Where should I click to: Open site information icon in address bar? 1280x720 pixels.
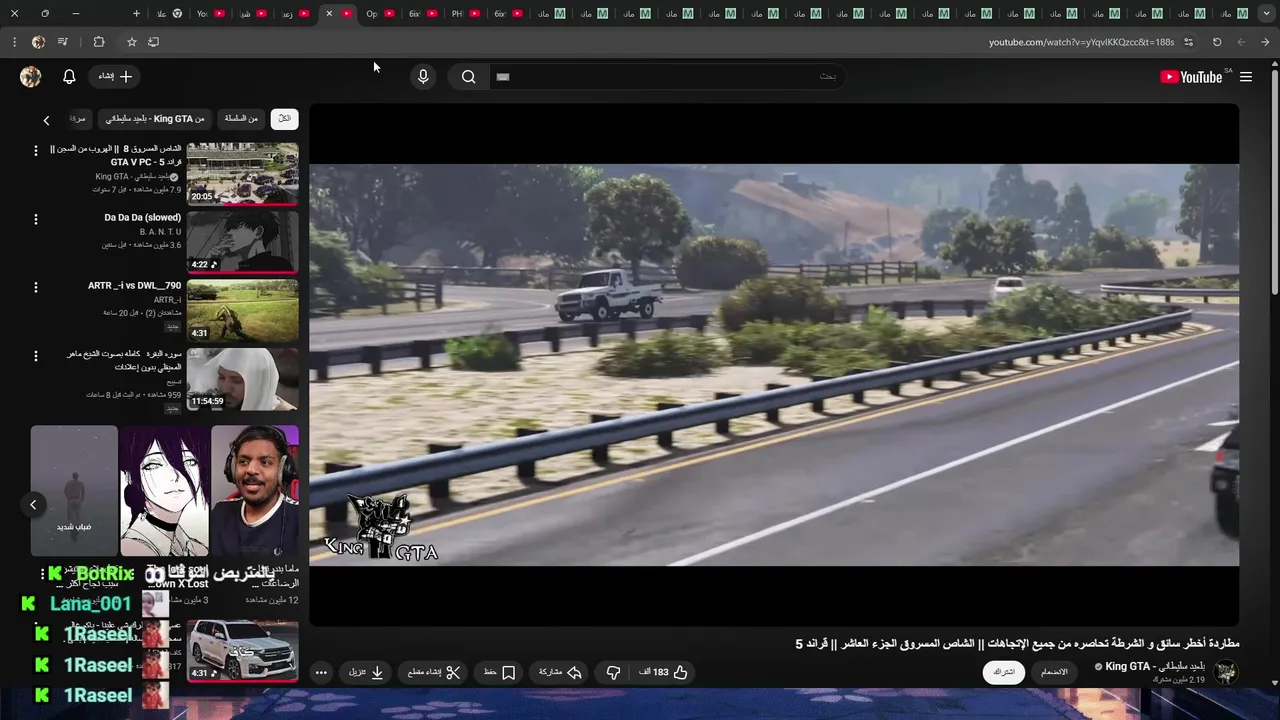[x=1188, y=42]
